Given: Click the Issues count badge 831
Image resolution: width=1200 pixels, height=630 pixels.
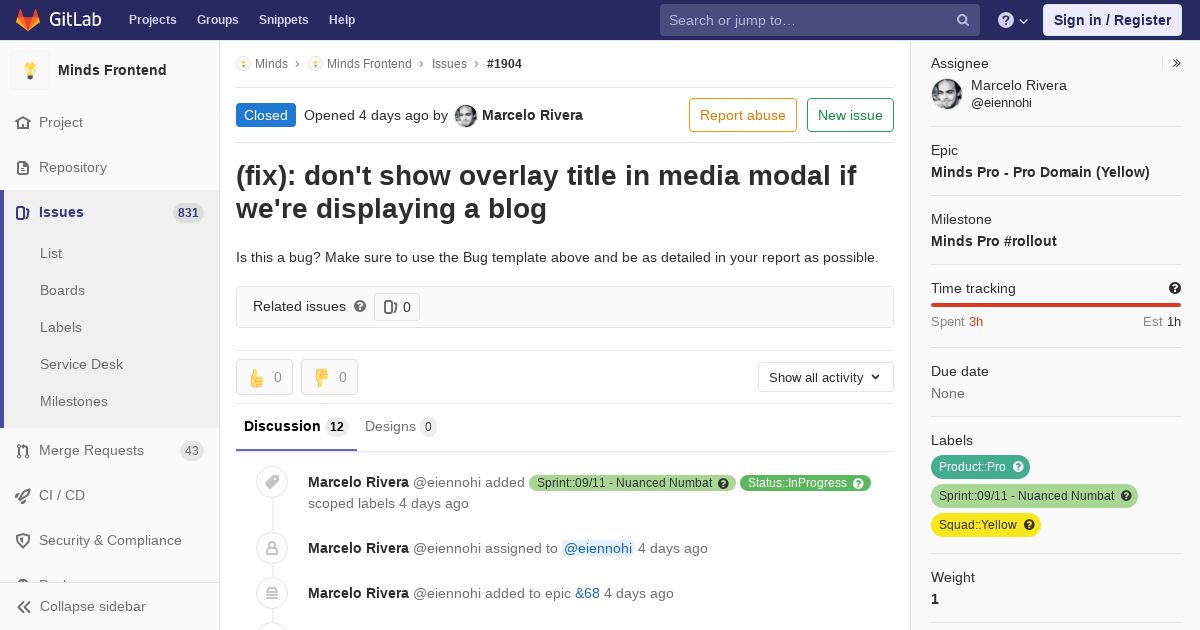Looking at the screenshot, I should pyautogui.click(x=188, y=212).
